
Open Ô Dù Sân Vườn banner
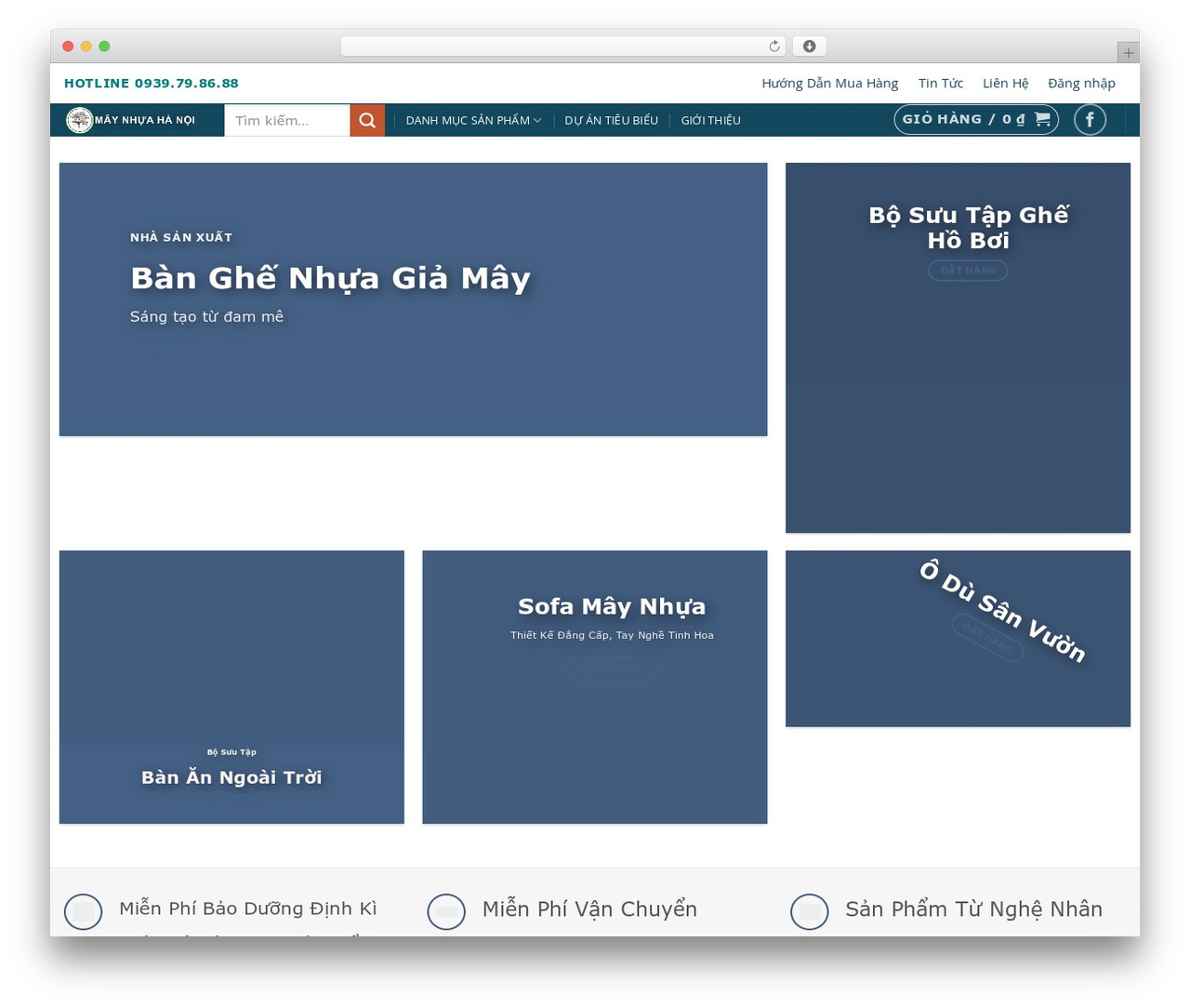[x=958, y=639]
